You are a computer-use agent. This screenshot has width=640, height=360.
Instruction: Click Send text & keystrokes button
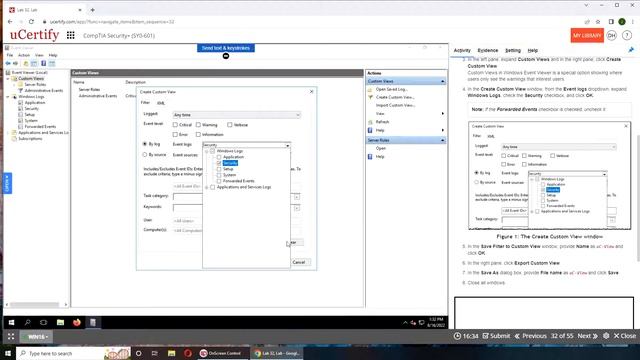click(x=226, y=48)
